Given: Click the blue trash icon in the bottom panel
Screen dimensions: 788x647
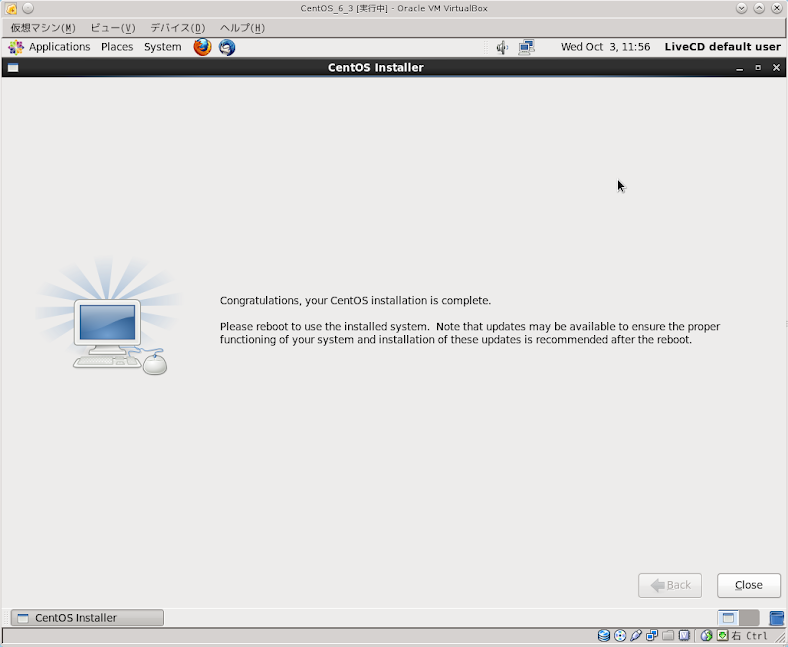Looking at the screenshot, I should (x=776, y=617).
